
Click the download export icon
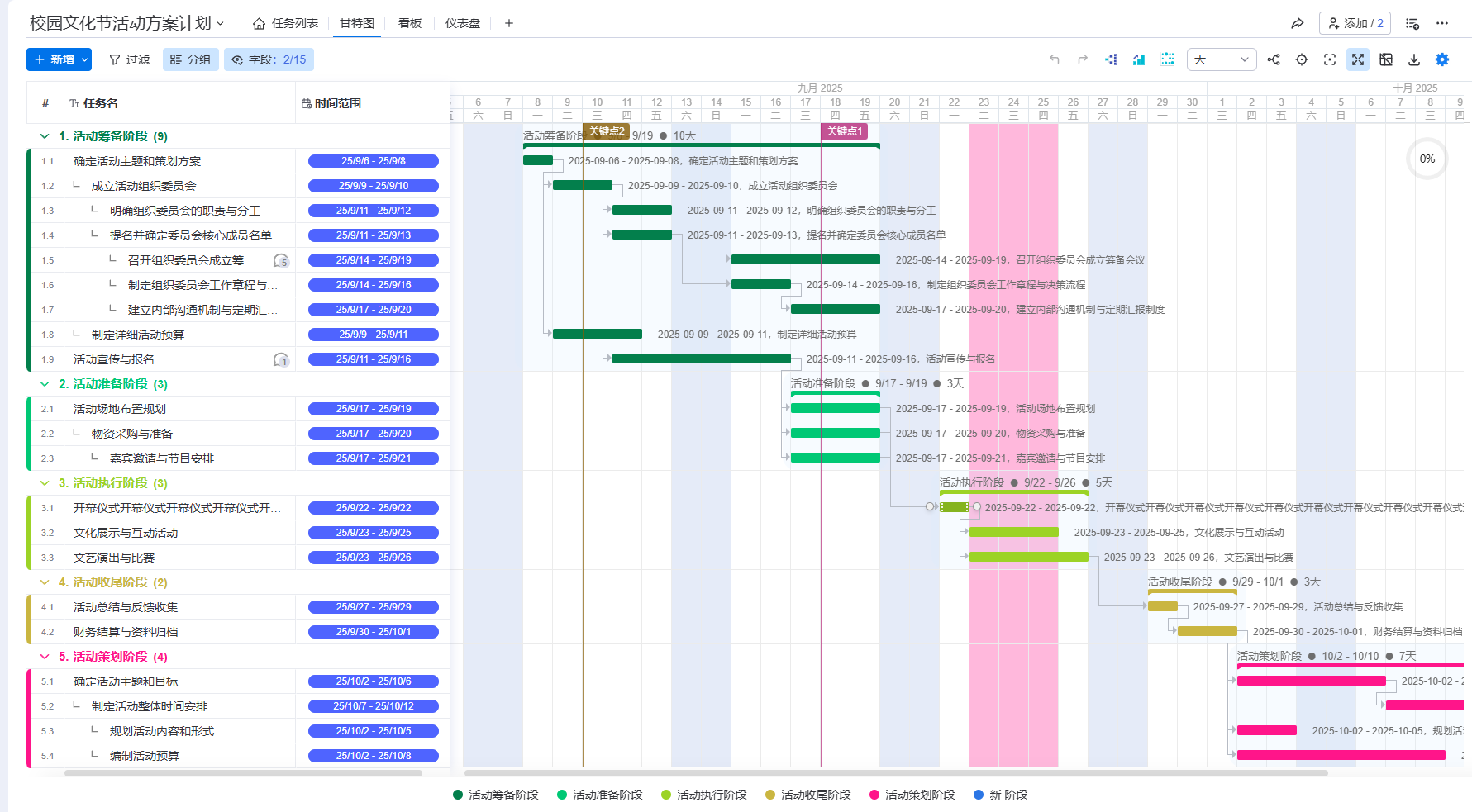pyautogui.click(x=1414, y=59)
